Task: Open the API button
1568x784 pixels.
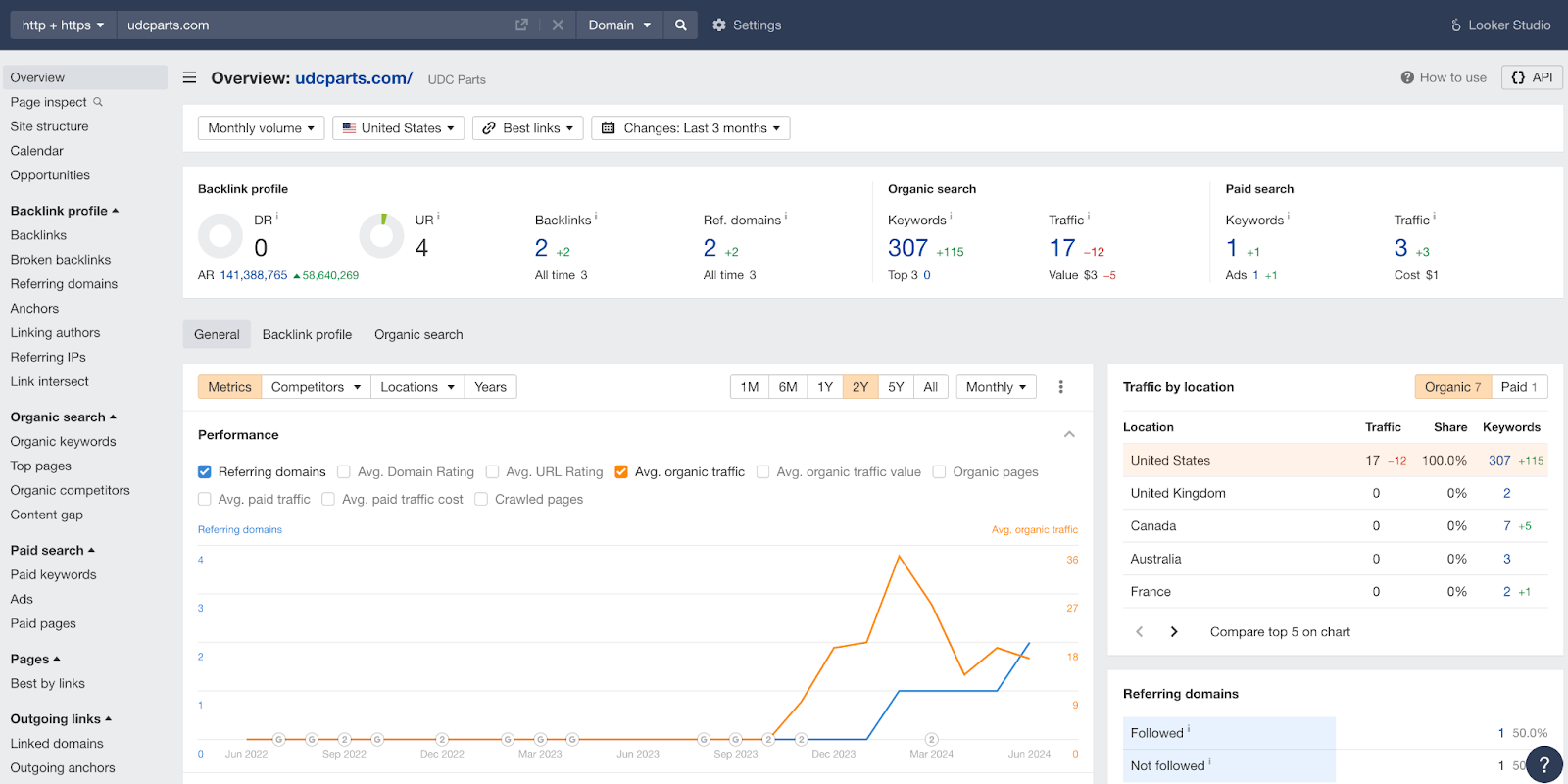Action: click(x=1532, y=77)
